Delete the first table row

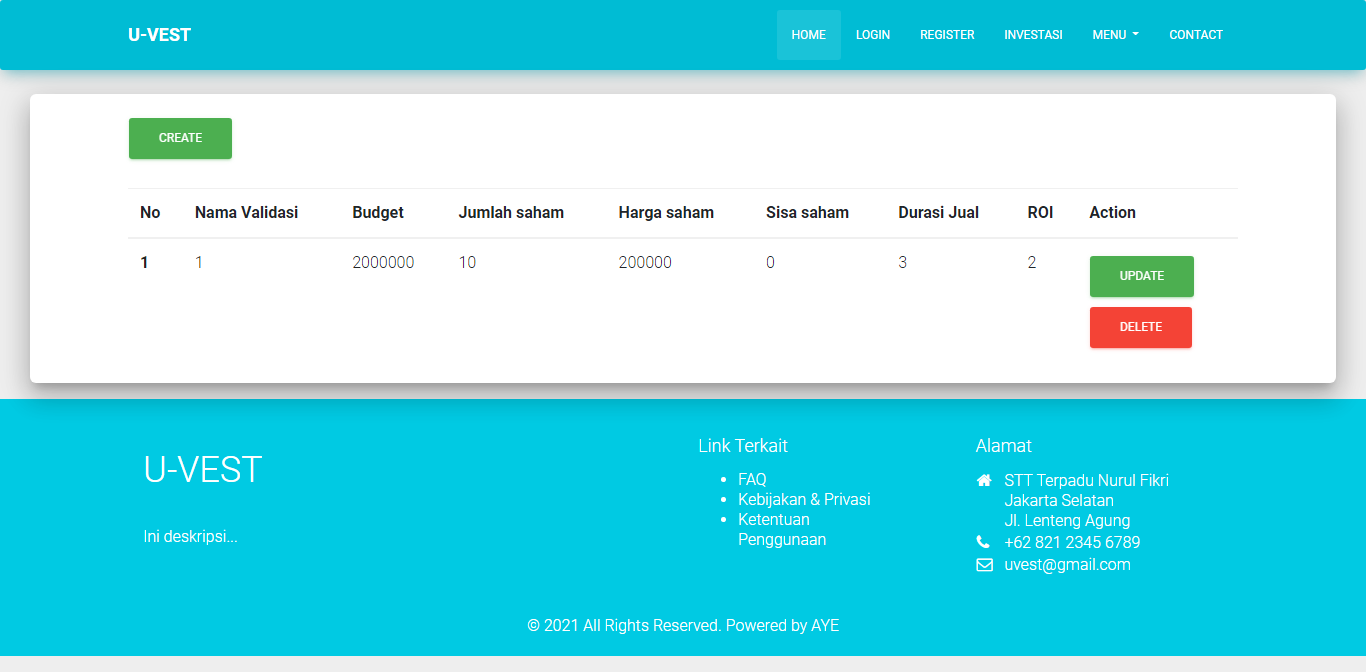pyautogui.click(x=1141, y=327)
